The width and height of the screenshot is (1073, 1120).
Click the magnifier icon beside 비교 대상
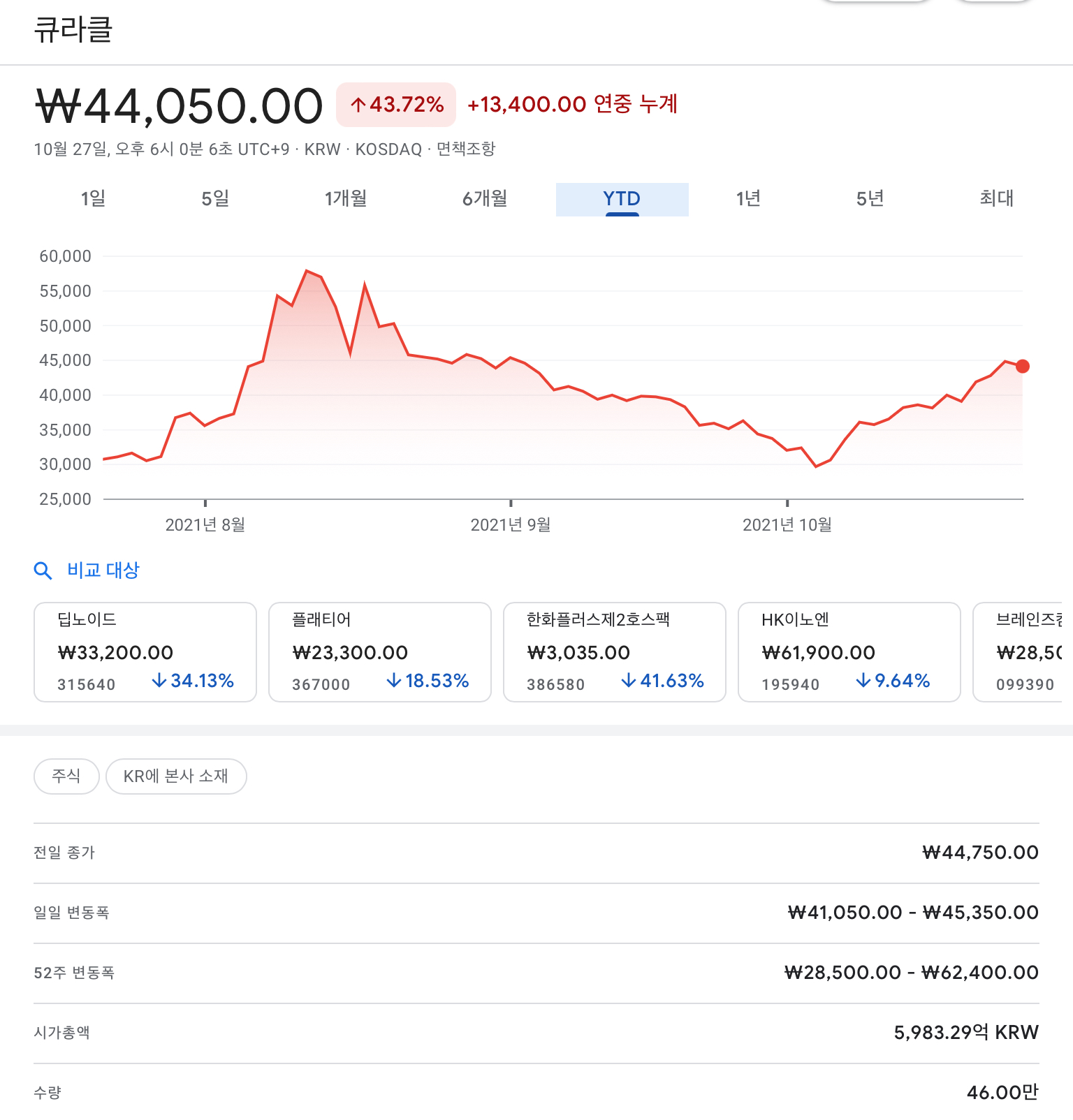[x=43, y=570]
